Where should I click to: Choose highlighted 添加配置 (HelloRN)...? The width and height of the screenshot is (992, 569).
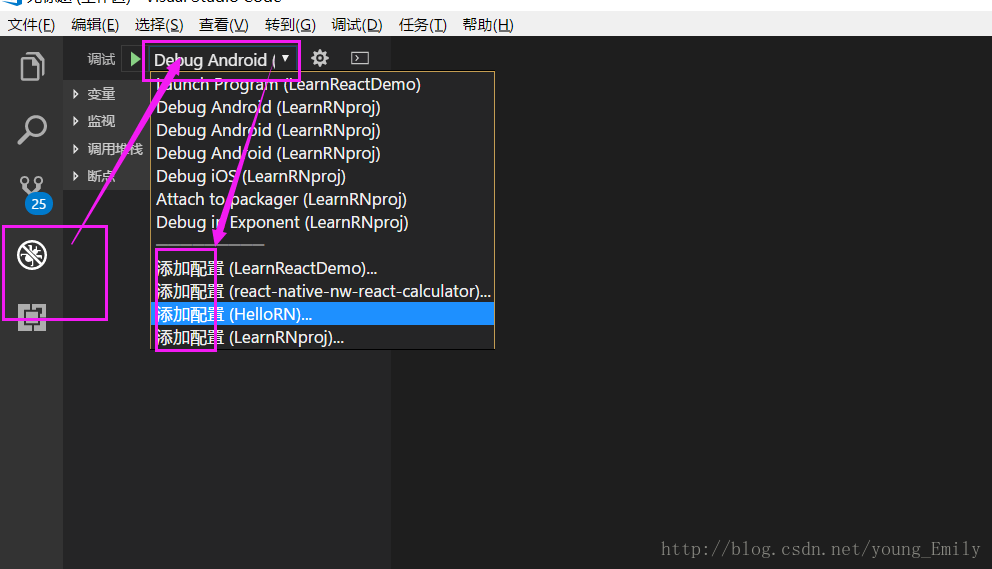[323, 314]
